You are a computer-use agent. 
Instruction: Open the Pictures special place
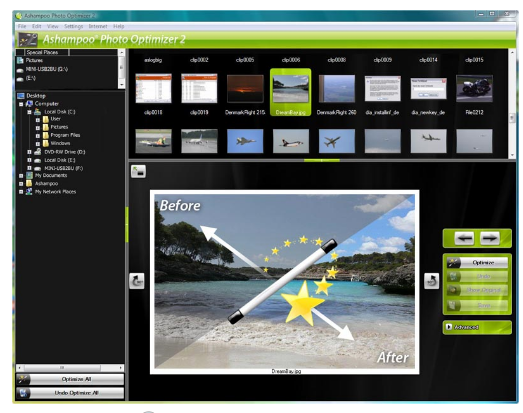(x=34, y=60)
